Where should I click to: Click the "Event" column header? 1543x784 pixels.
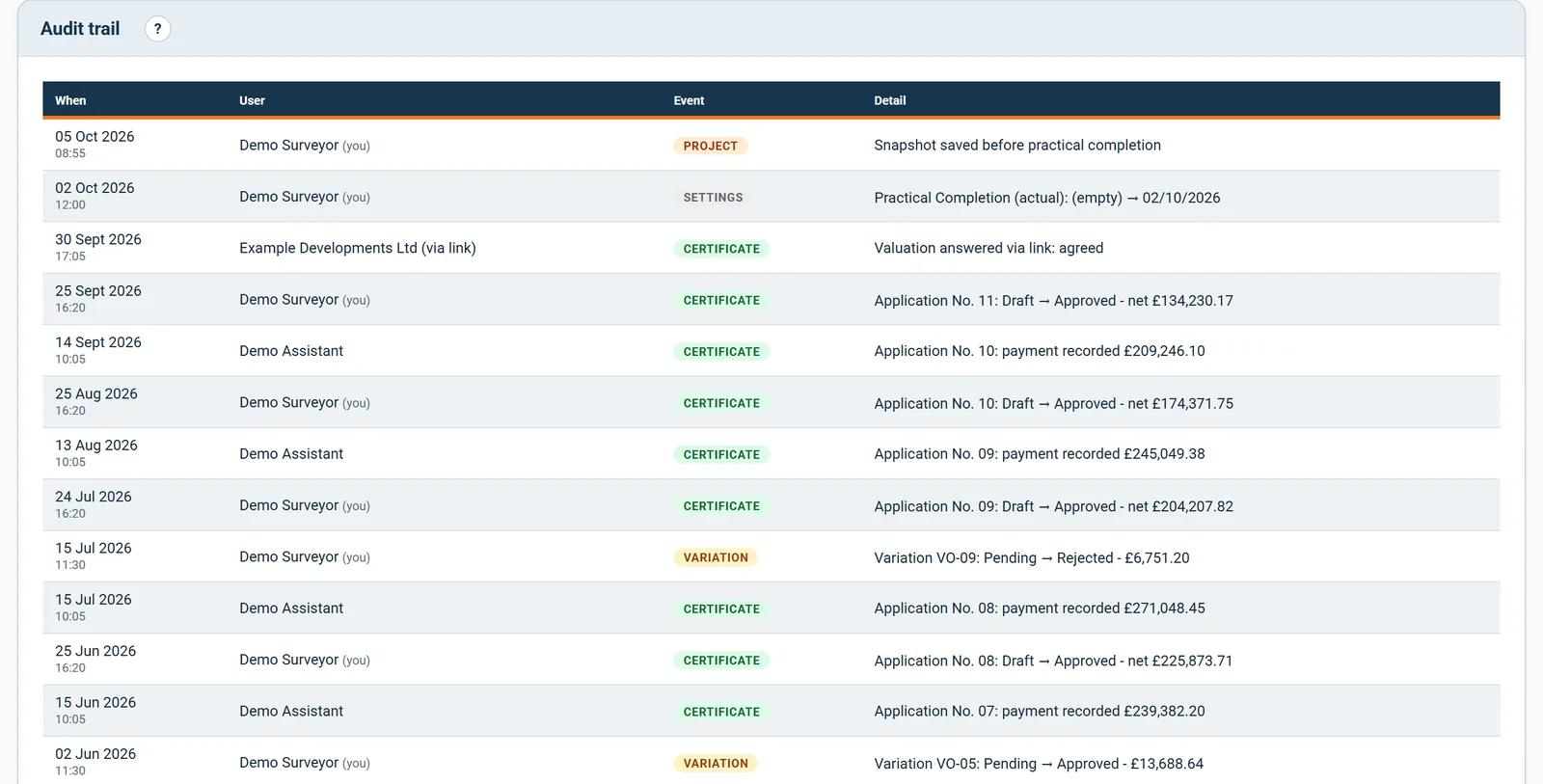click(689, 100)
